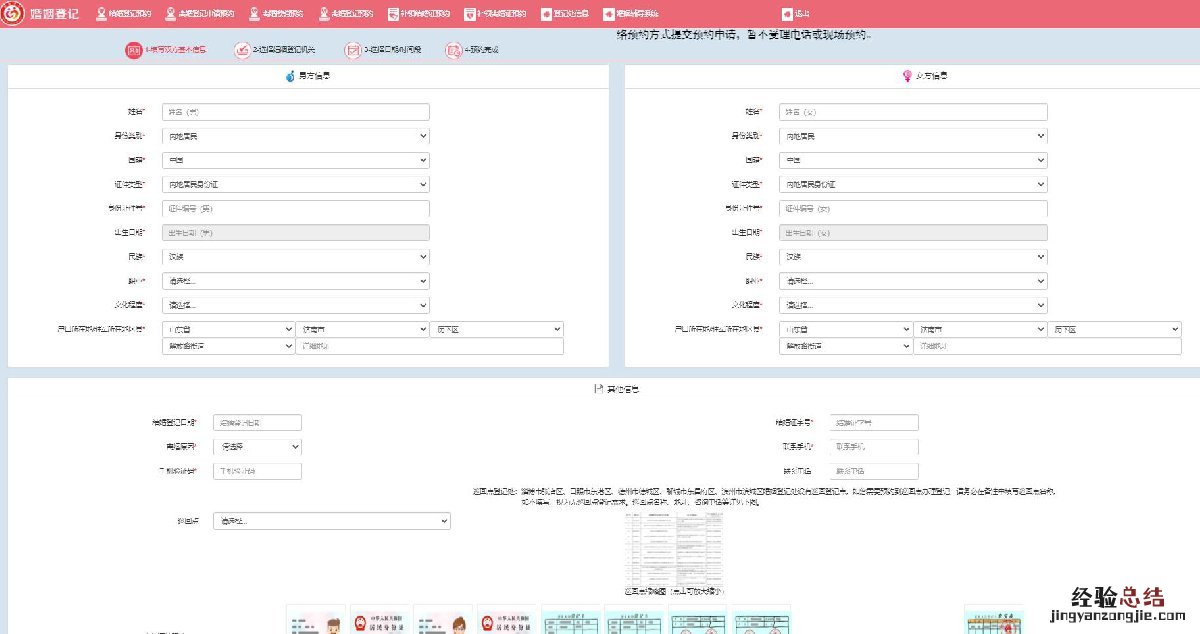Open the female 证件类型 dropdown
Screen dimensions: 1200x634
pos(913,184)
